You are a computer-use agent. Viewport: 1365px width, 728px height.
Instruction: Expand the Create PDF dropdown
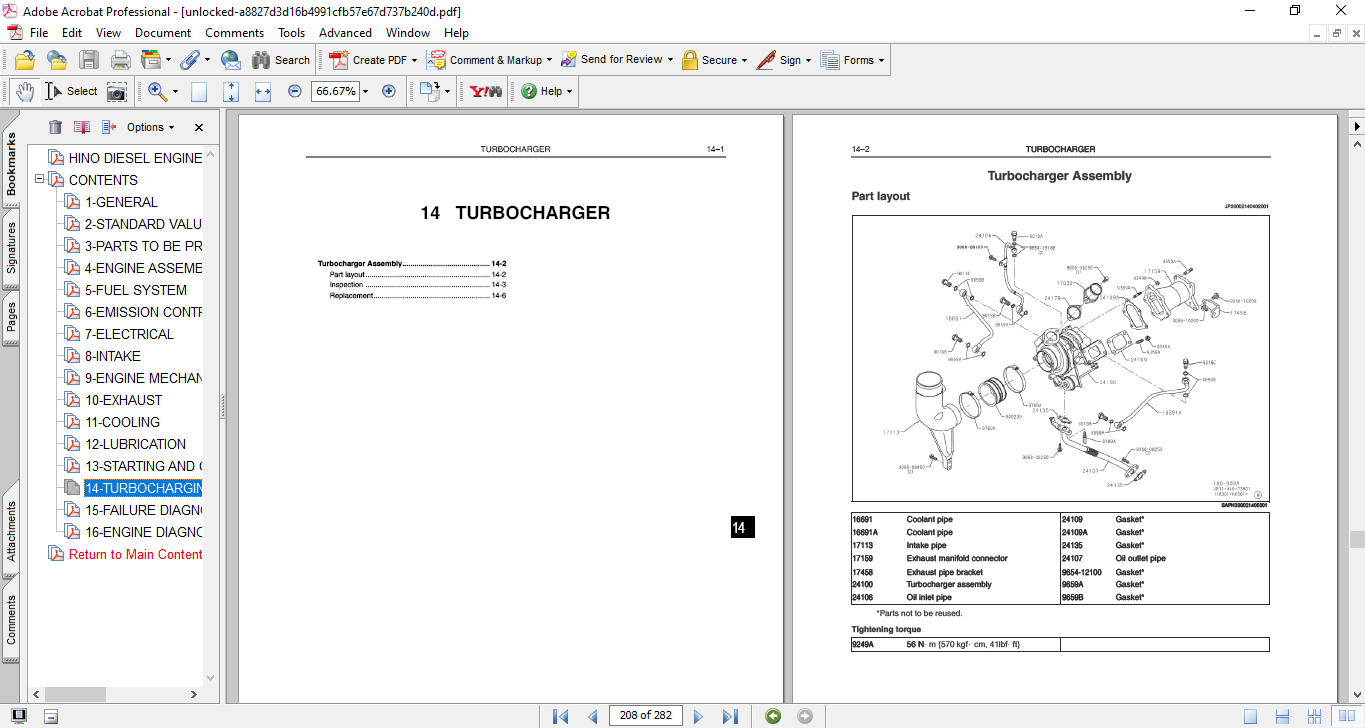click(415, 60)
